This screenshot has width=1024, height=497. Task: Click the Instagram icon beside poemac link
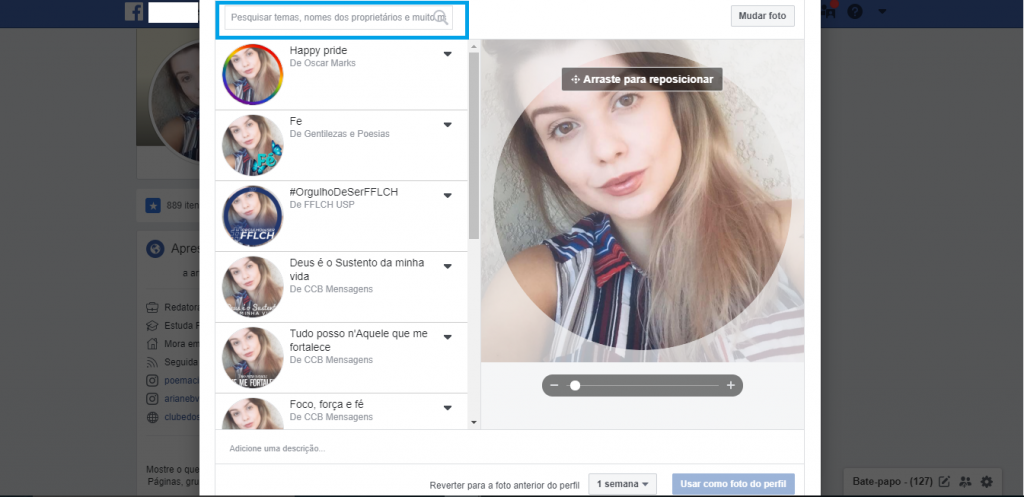pyautogui.click(x=152, y=380)
